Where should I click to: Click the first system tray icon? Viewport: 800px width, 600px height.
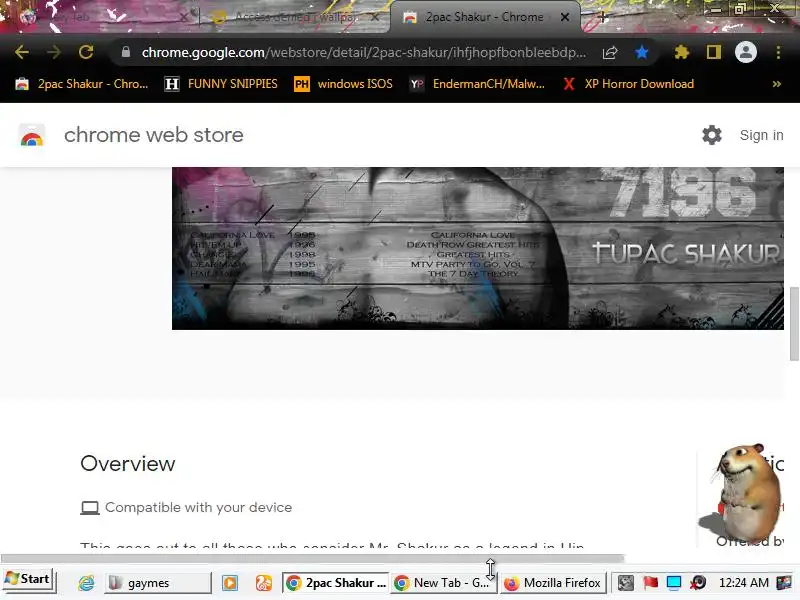click(626, 582)
